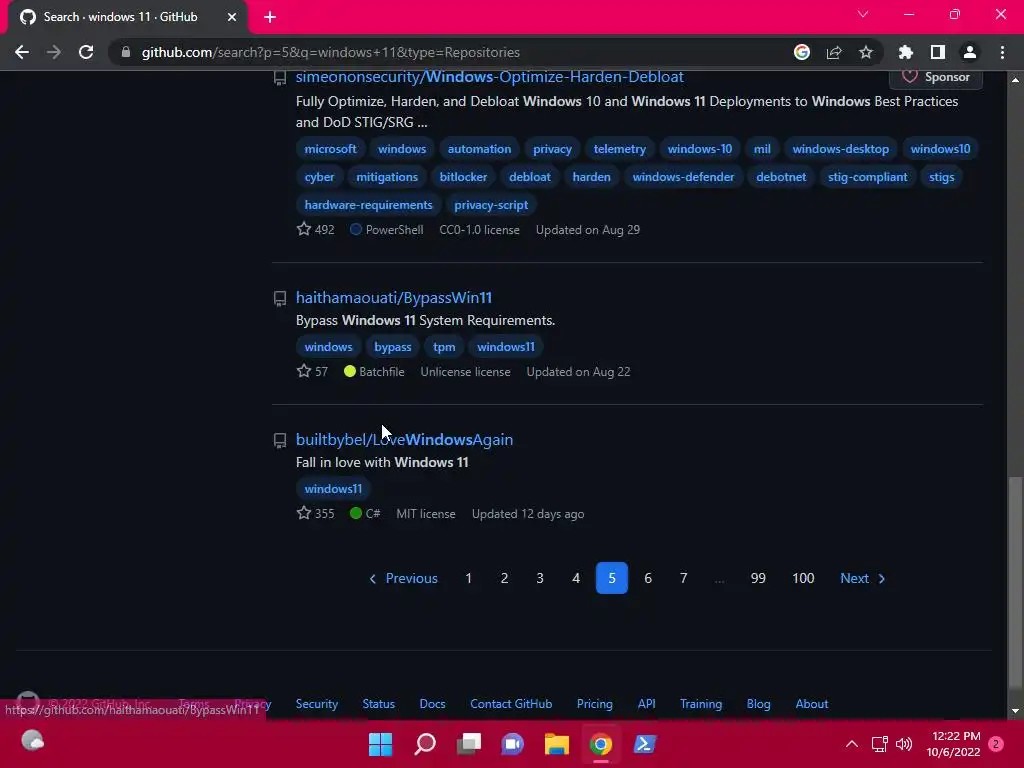Select the privacy-script topic tag
Viewport: 1024px width, 768px height.
tap(491, 205)
